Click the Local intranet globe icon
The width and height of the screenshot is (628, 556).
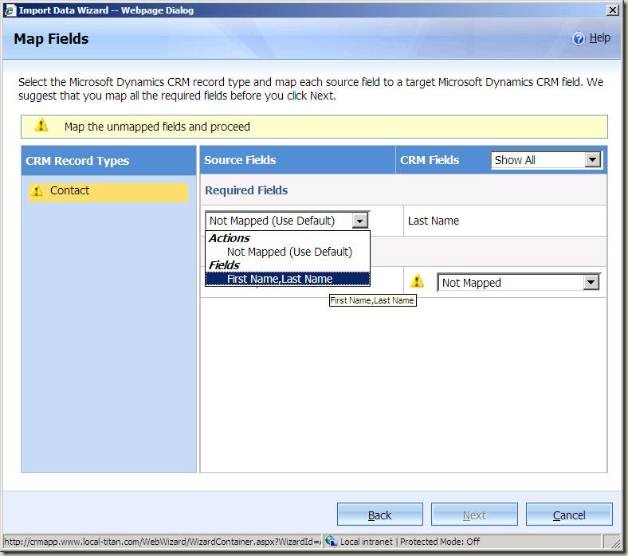331,541
